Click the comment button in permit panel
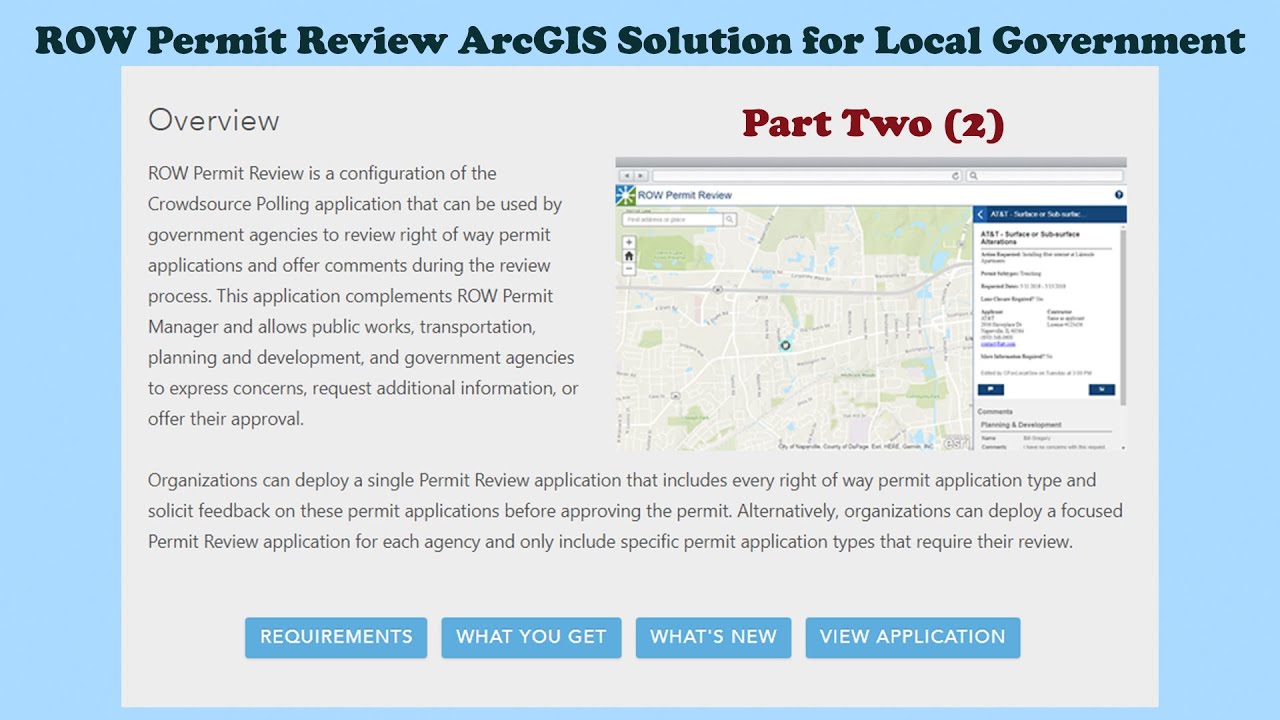The image size is (1280, 720). (991, 389)
